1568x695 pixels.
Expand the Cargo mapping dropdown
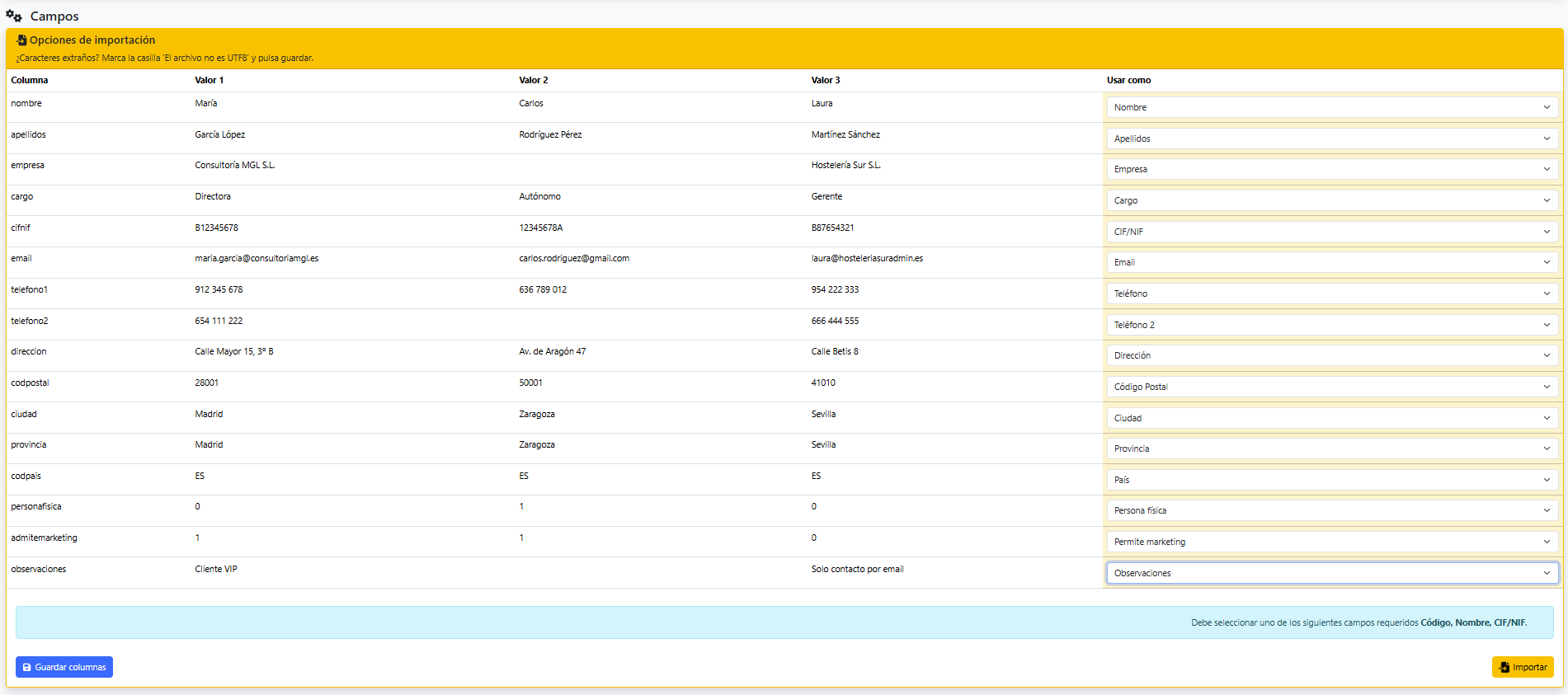tap(1332, 200)
